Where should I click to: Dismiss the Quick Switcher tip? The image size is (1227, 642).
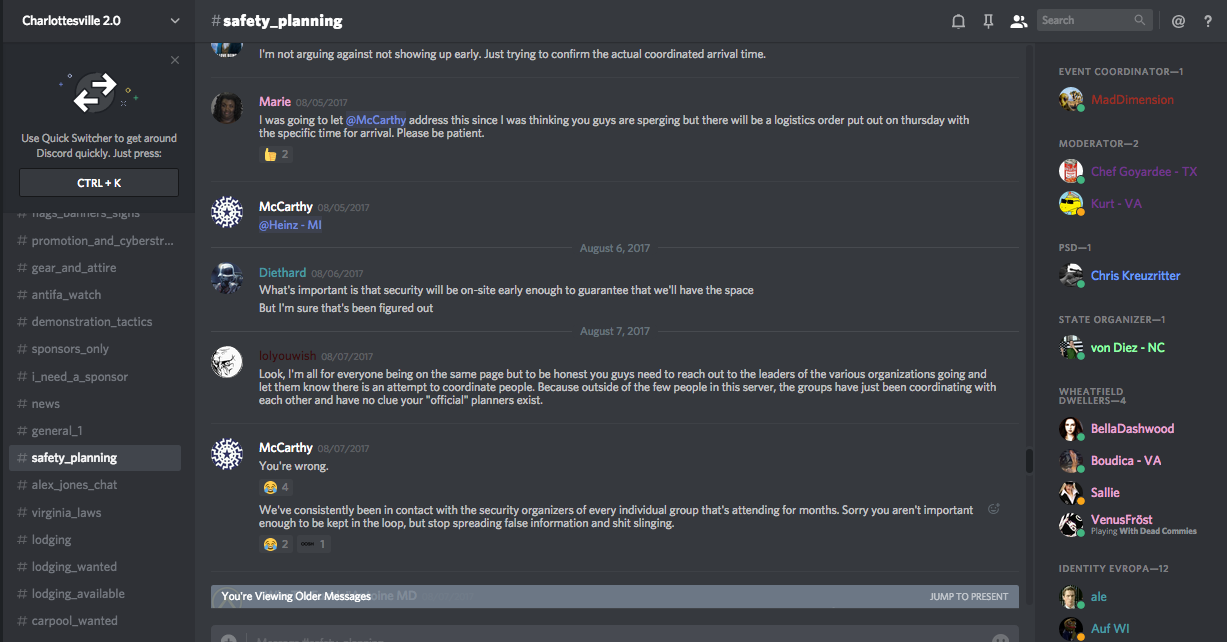coord(175,60)
